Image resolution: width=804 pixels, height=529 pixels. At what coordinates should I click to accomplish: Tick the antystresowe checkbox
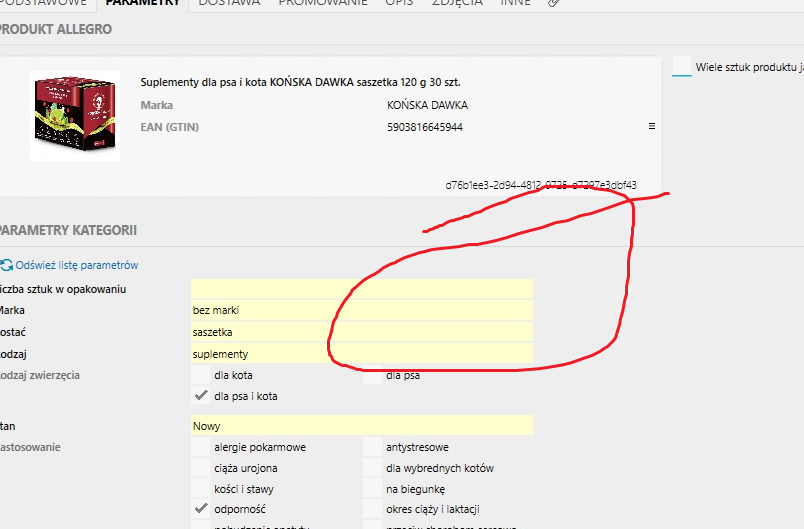[373, 447]
